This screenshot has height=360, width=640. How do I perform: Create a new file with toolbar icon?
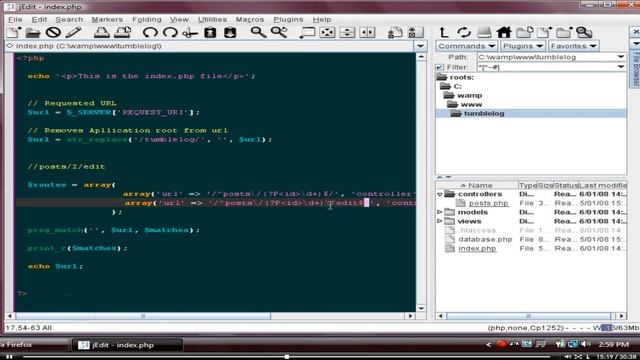click(x=14, y=32)
